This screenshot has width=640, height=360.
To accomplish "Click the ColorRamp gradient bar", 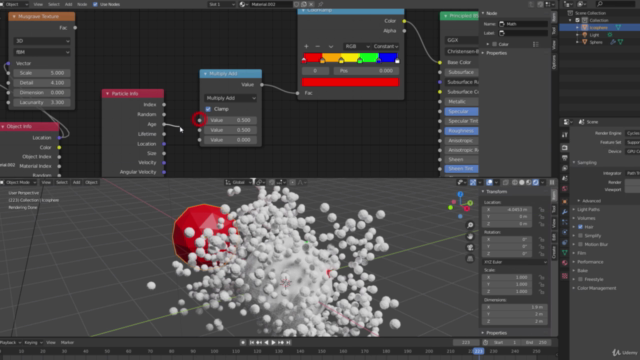I will tap(350, 58).
